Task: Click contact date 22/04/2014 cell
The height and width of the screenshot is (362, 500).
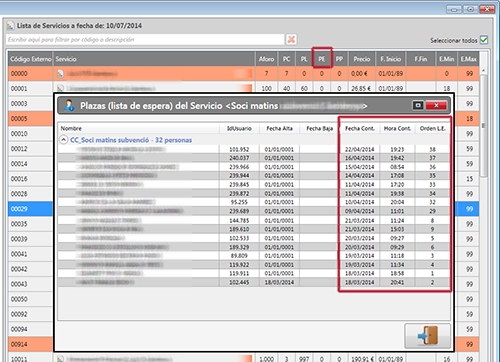Action: 360,149
